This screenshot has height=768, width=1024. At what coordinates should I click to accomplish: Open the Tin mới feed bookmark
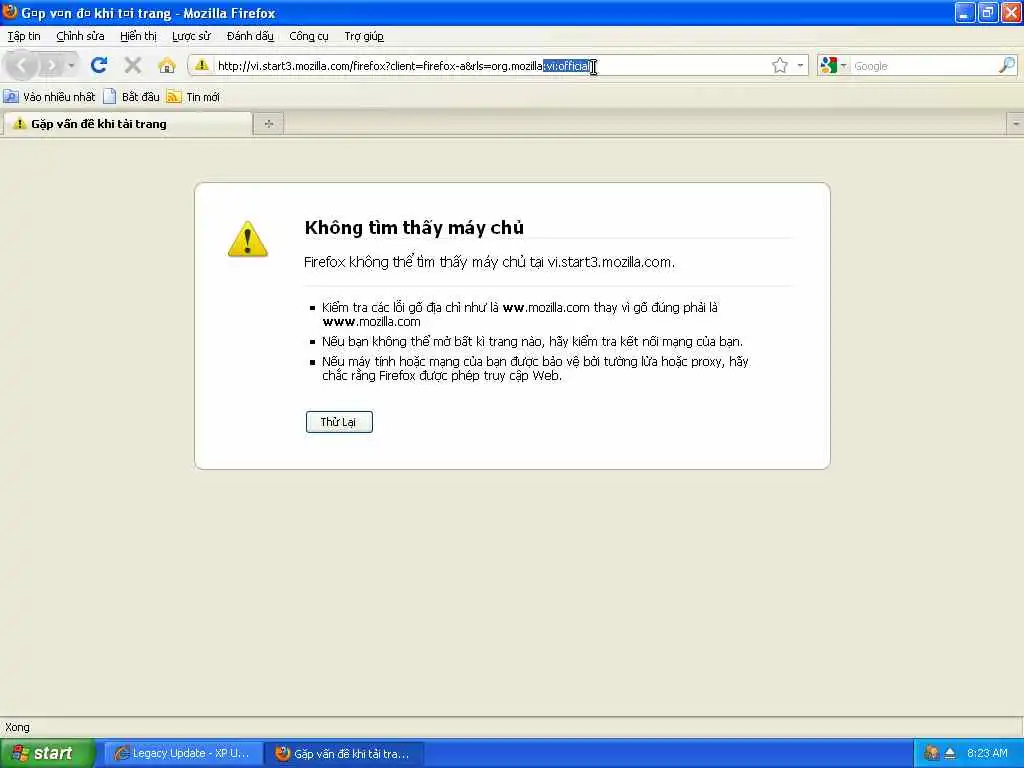point(193,97)
